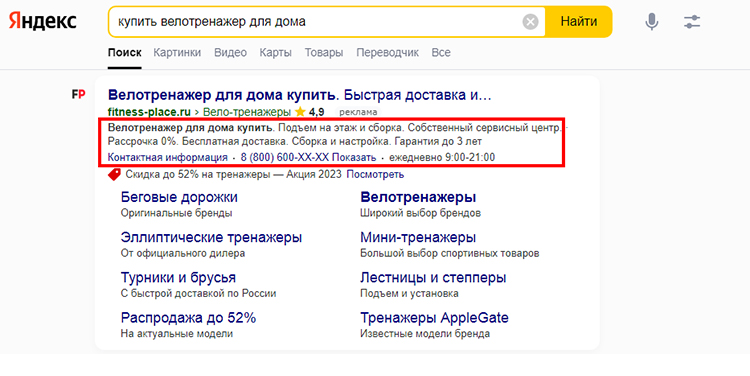
Task: Open the Эллиптические тренажеры sitelink
Action: pyautogui.click(x=211, y=237)
